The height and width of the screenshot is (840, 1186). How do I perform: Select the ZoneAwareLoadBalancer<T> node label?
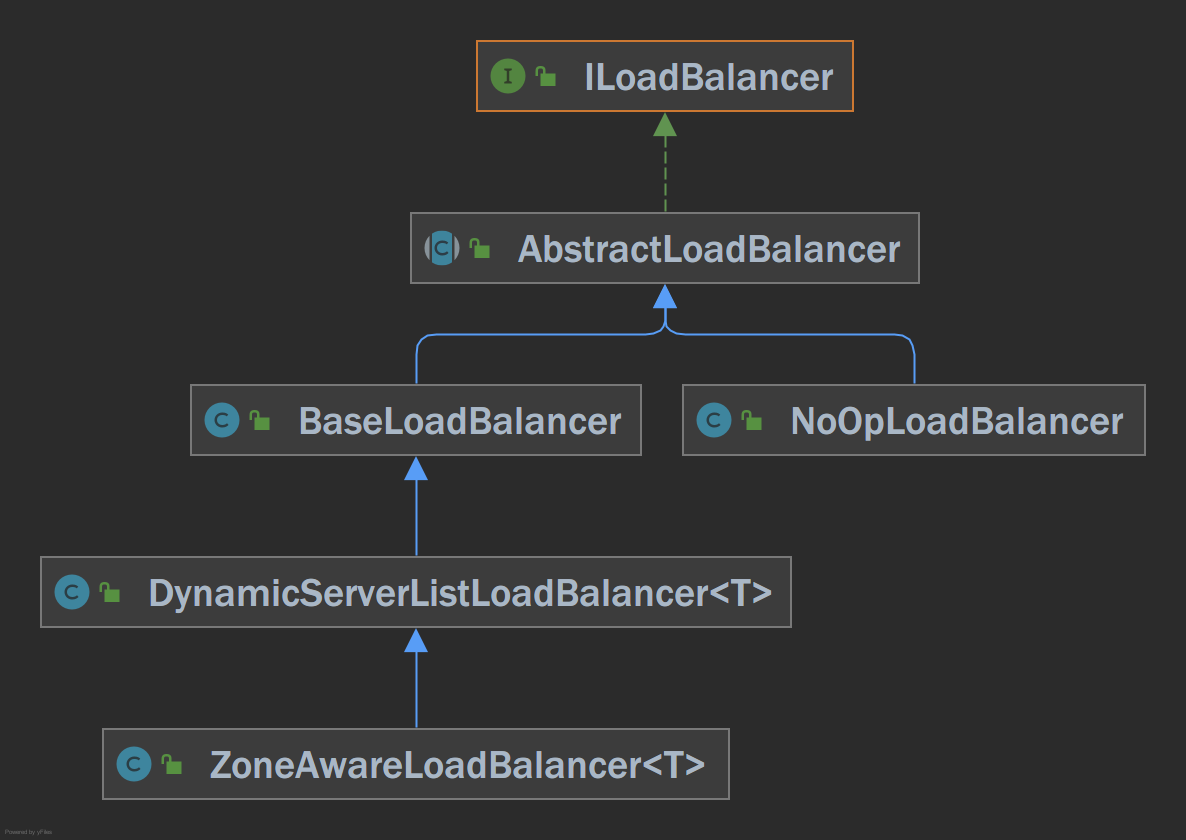(457, 765)
